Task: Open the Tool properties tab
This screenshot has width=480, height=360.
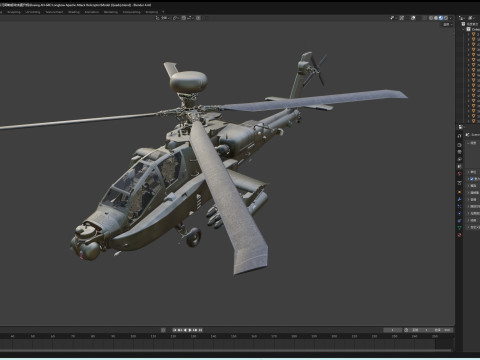Action: [459, 136]
